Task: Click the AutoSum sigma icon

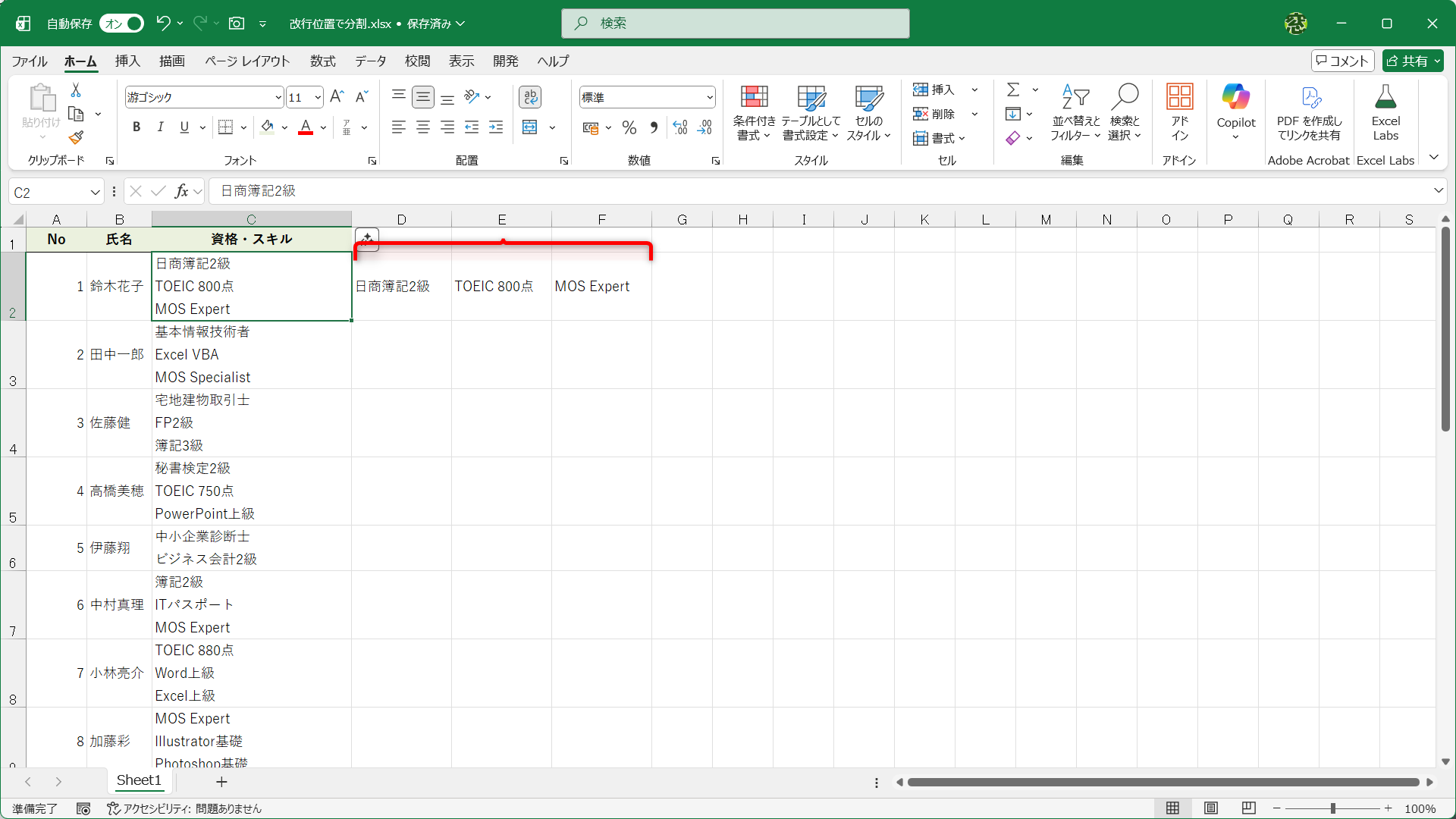Action: pos(1012,89)
